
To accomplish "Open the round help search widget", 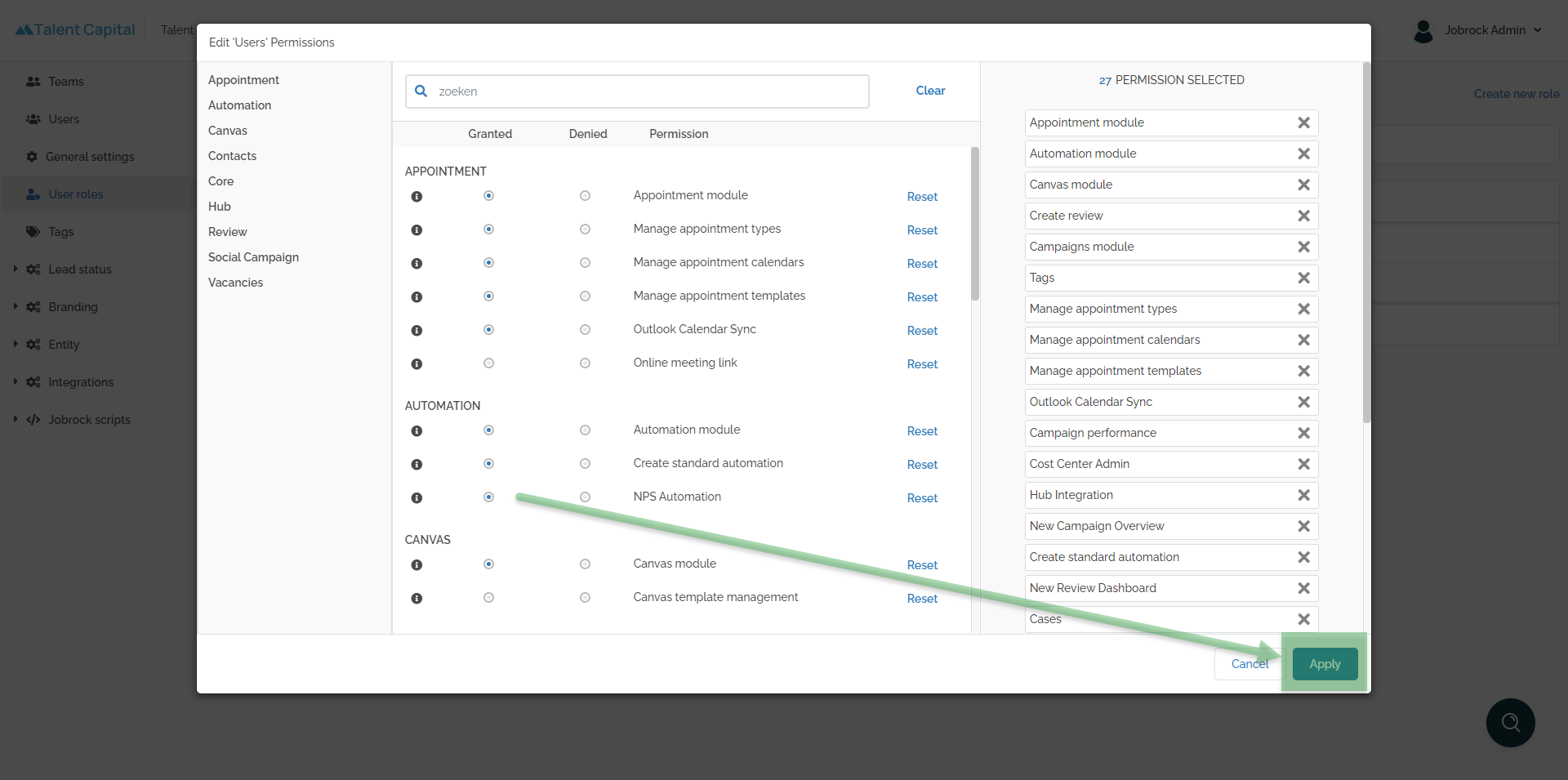I will pyautogui.click(x=1511, y=723).
